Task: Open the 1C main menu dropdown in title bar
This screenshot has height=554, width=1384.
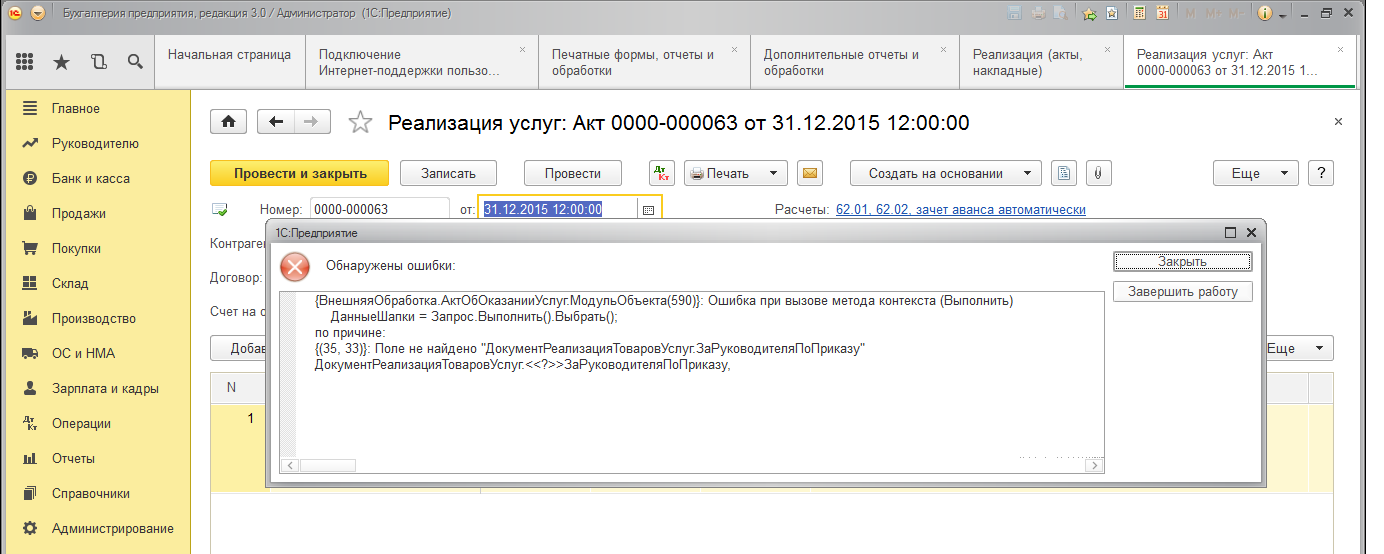Action: [x=38, y=14]
